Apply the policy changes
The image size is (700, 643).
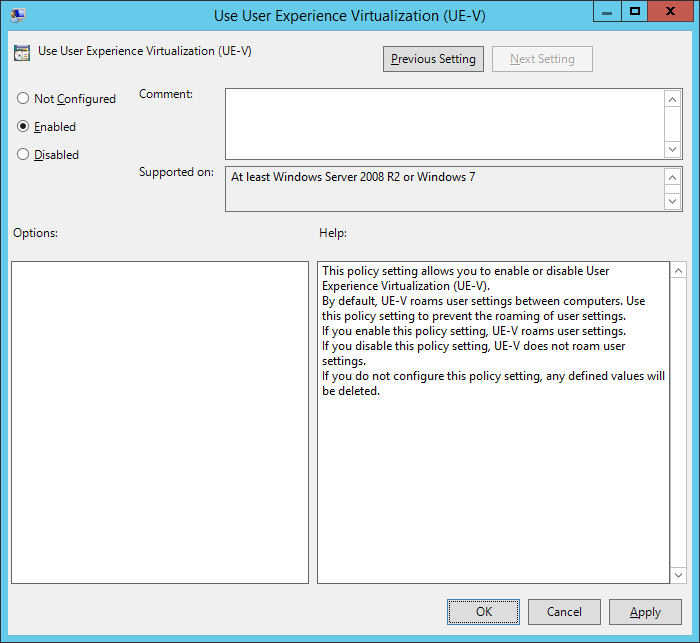point(645,612)
